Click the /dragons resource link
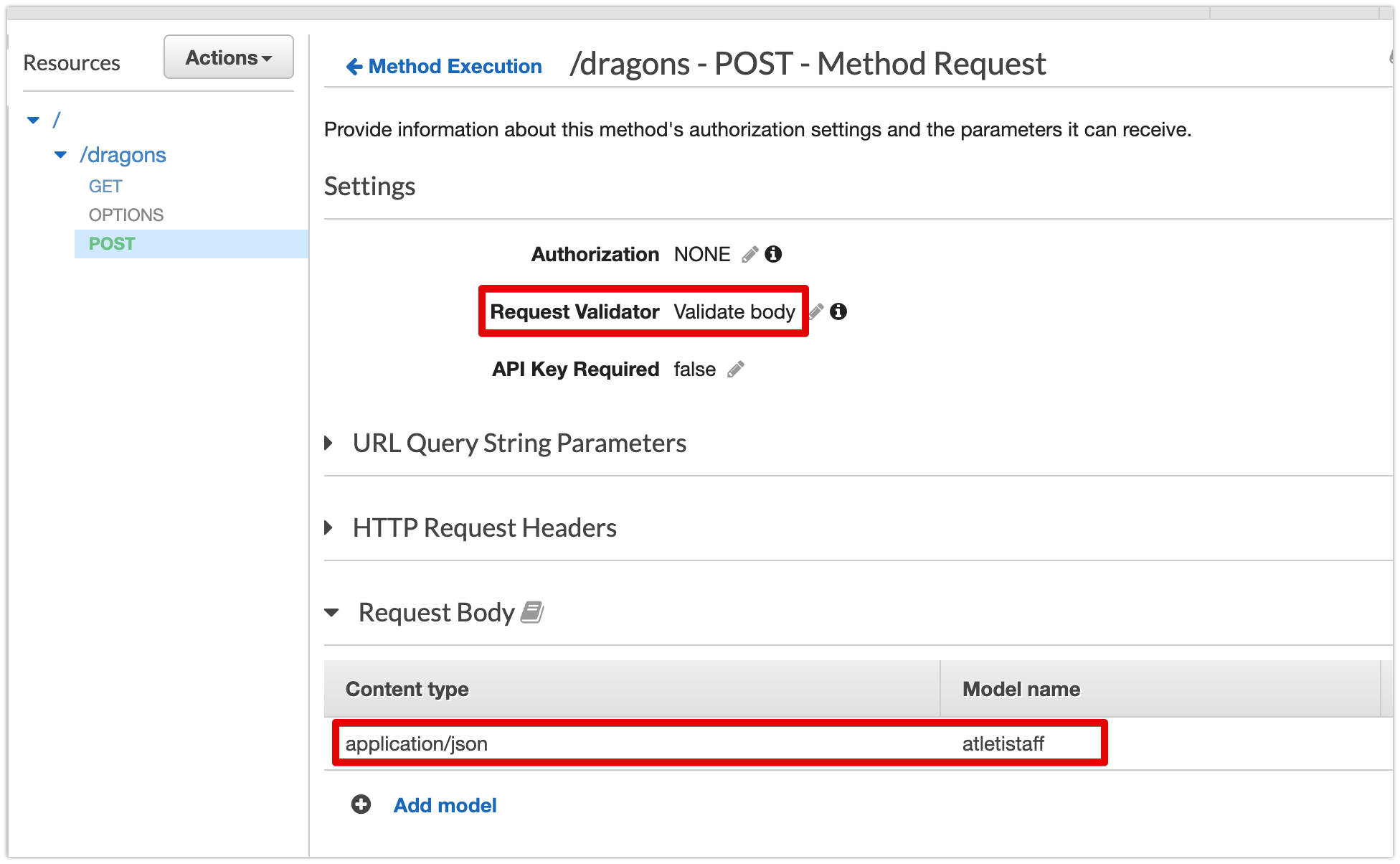This screenshot has height=864, width=1400. [123, 155]
